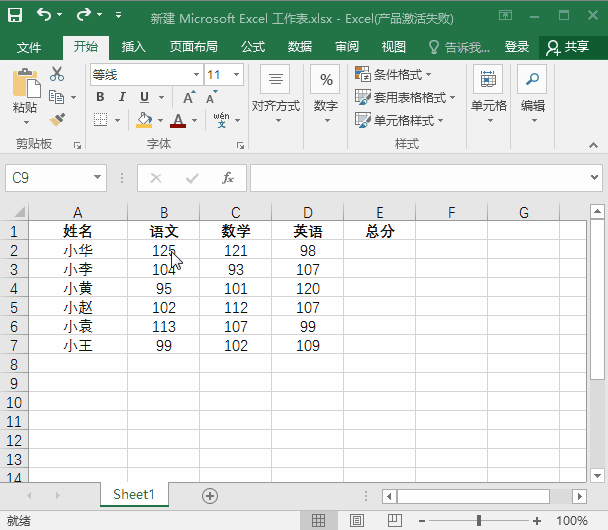The height and width of the screenshot is (530, 608).
Task: Click the Format Painter brush icon
Action: click(x=56, y=120)
